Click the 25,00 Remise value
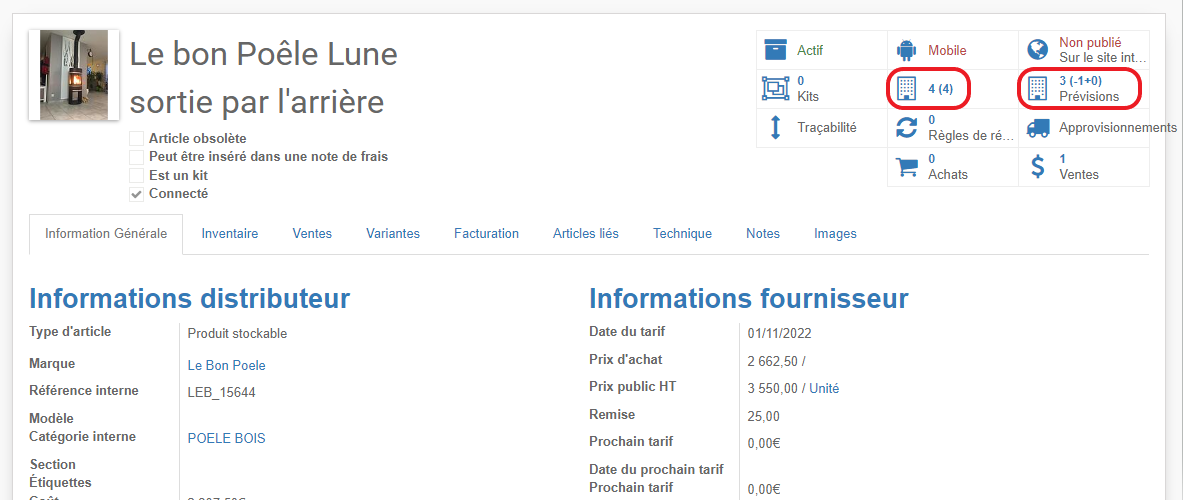 click(764, 416)
